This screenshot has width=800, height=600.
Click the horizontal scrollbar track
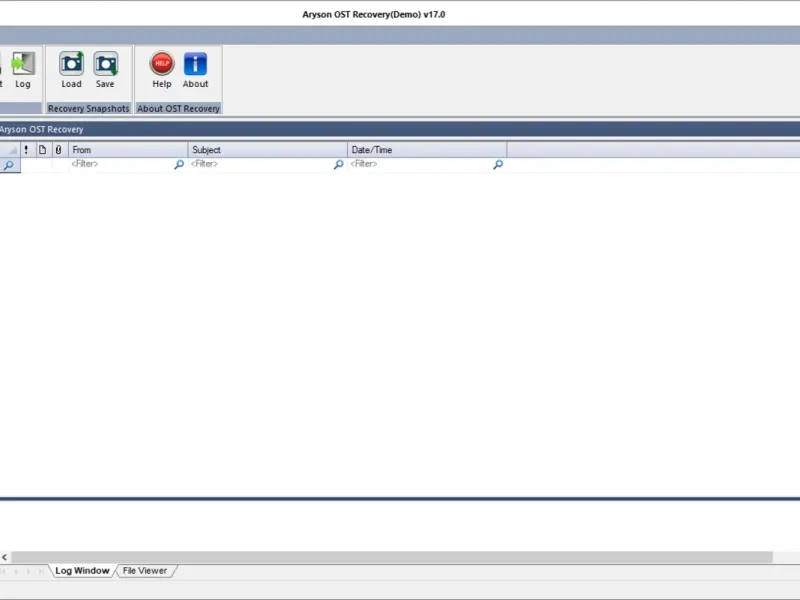click(x=392, y=557)
